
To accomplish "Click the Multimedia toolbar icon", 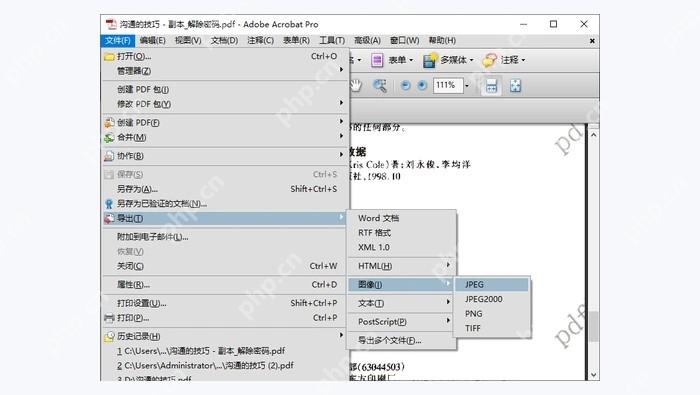I will pyautogui.click(x=429, y=60).
